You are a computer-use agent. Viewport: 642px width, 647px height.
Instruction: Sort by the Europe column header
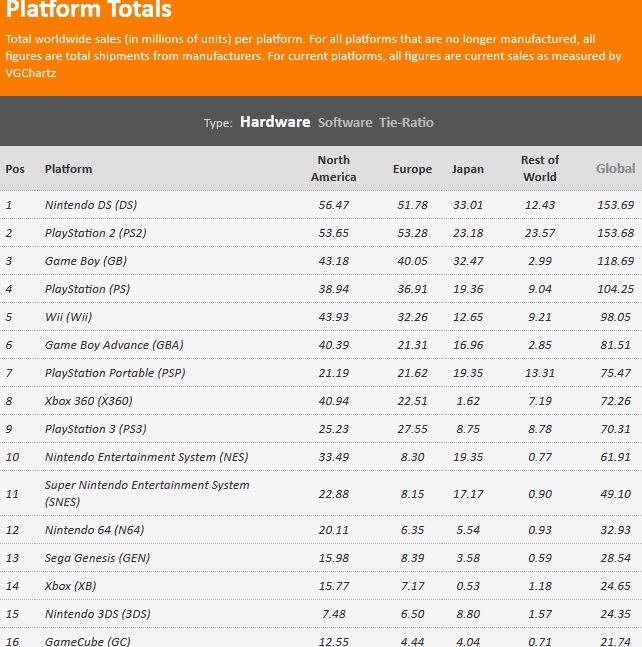coord(412,169)
